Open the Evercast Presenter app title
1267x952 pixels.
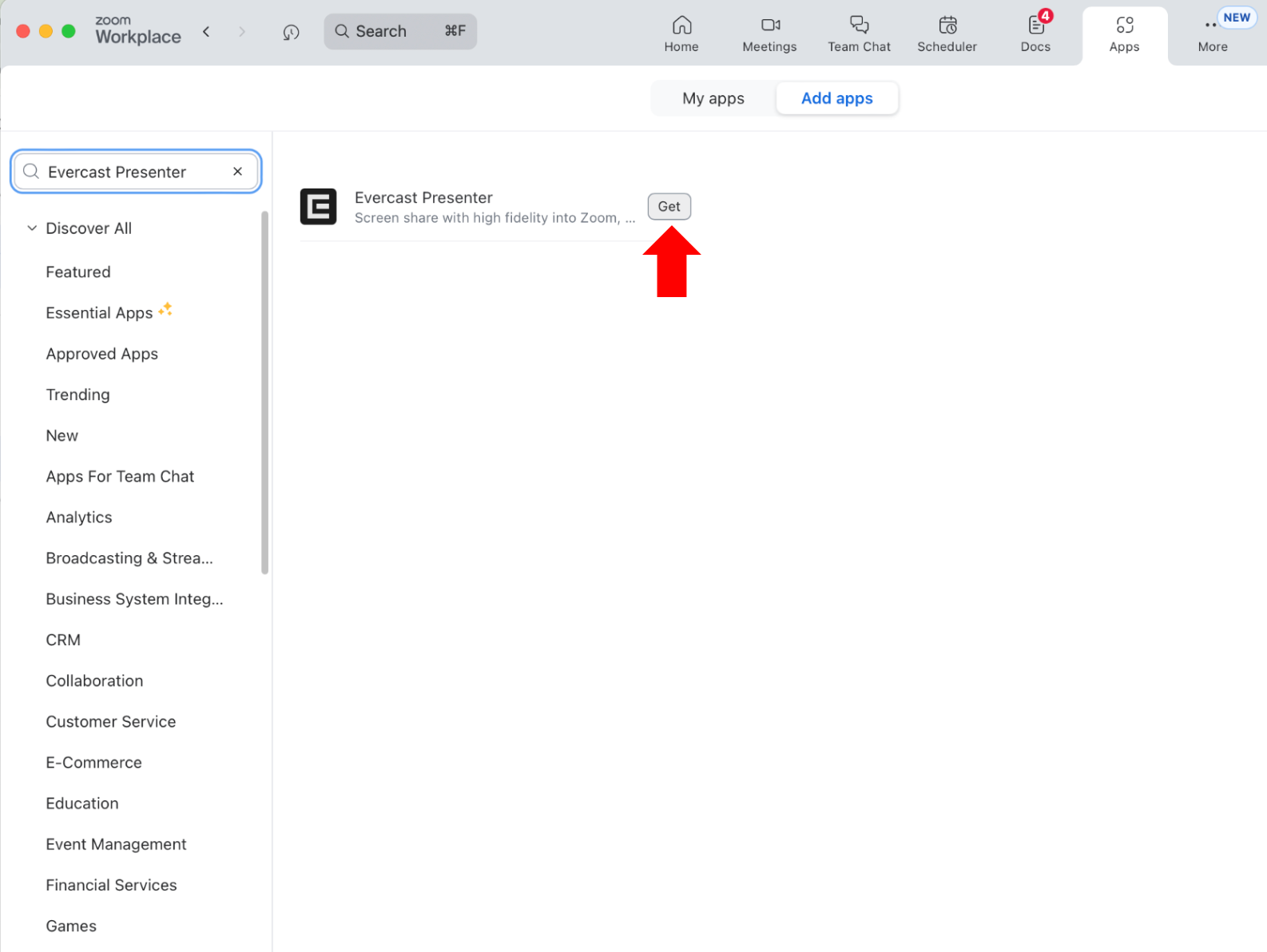(423, 197)
